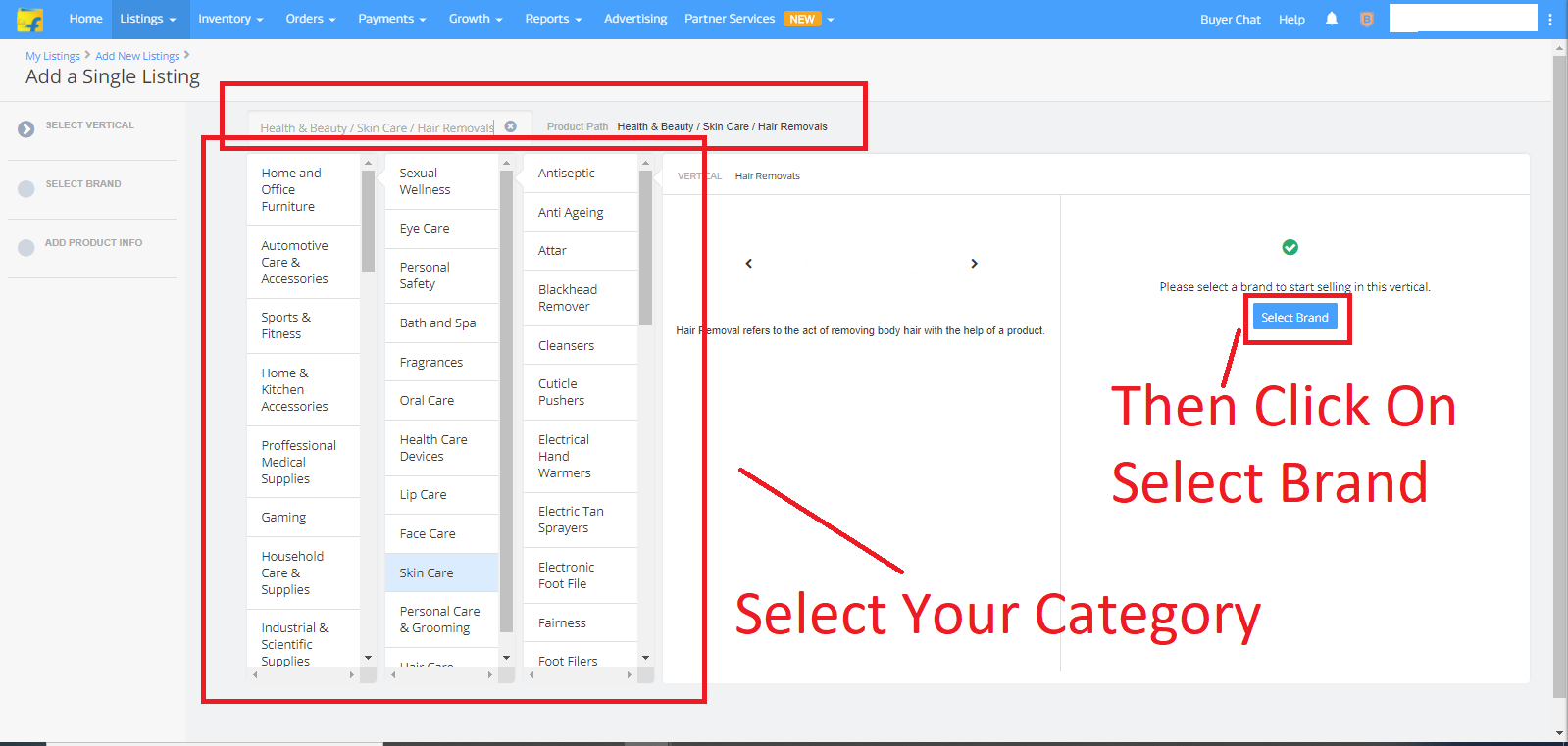Open the notifications bell icon
The width and height of the screenshot is (1568, 746).
tap(1332, 19)
